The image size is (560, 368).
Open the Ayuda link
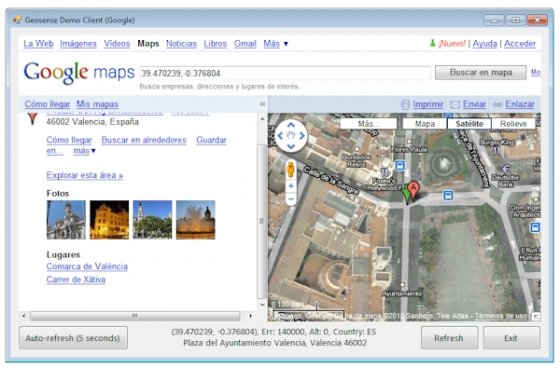(485, 44)
